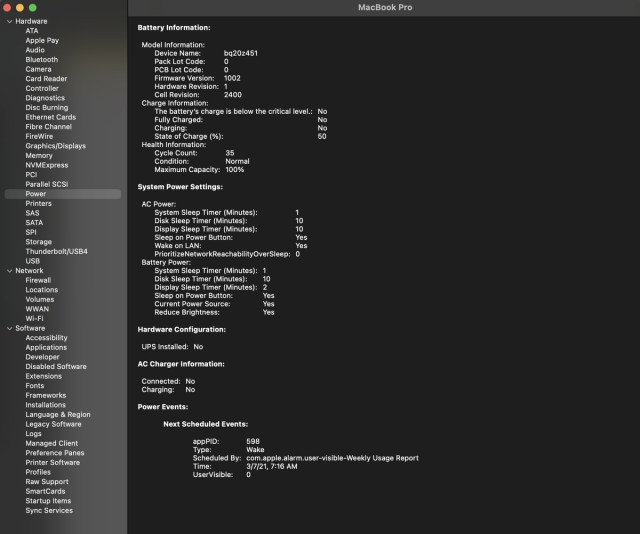The height and width of the screenshot is (534, 640).
Task: Select Sync Services entry
Action: [x=49, y=511]
